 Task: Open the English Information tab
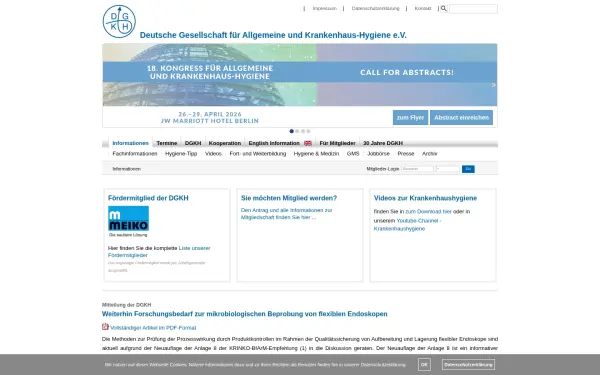(x=274, y=143)
